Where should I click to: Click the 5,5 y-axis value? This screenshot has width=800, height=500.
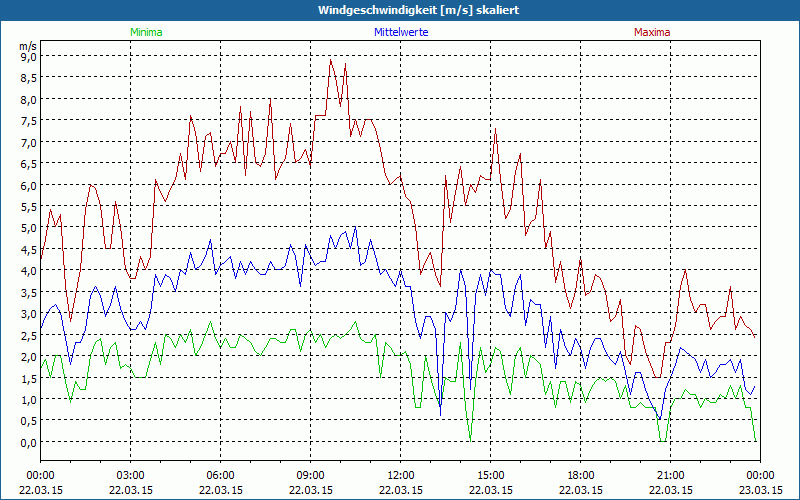[x=29, y=207]
